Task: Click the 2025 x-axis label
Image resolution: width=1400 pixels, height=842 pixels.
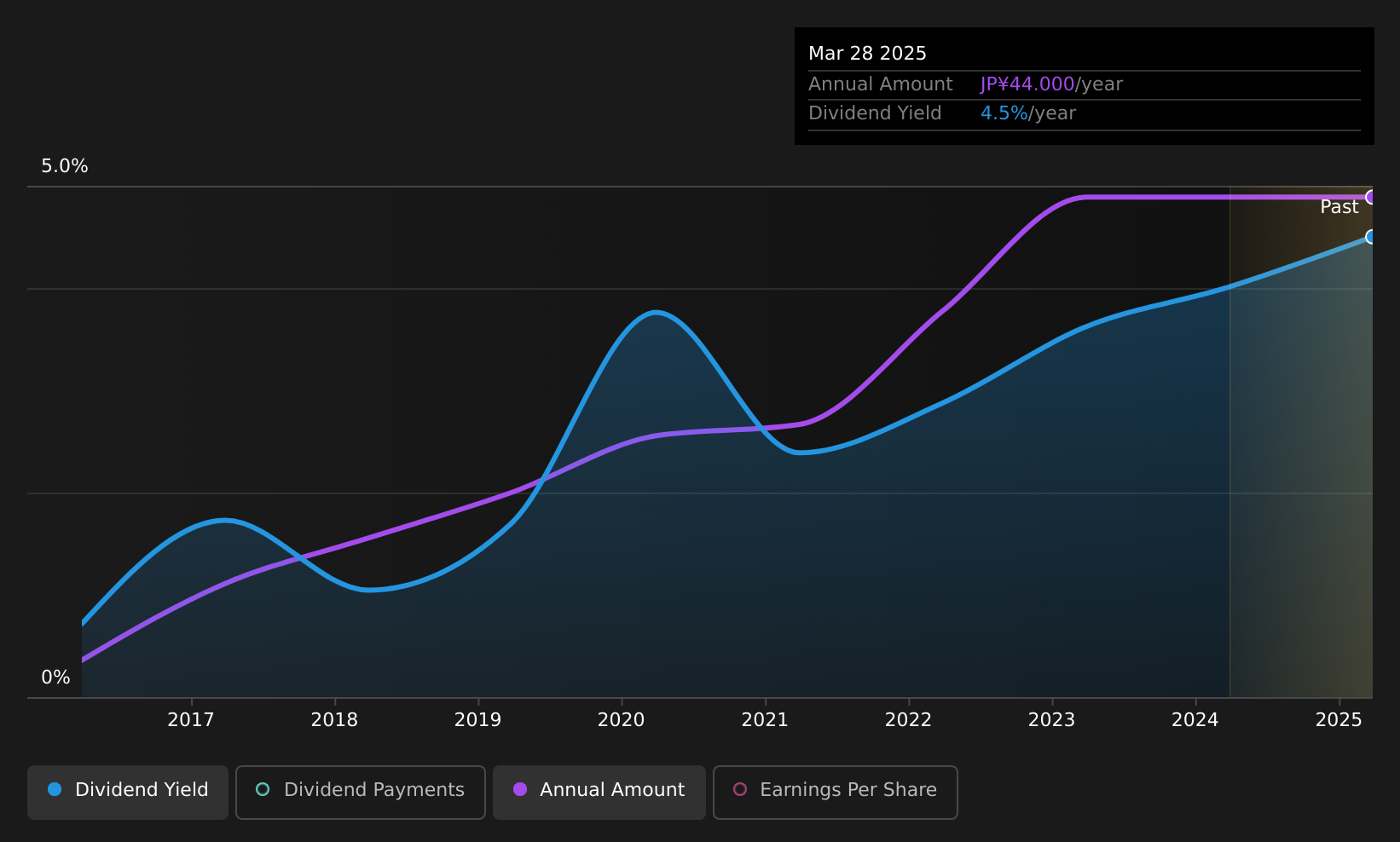Action: [x=1339, y=720]
